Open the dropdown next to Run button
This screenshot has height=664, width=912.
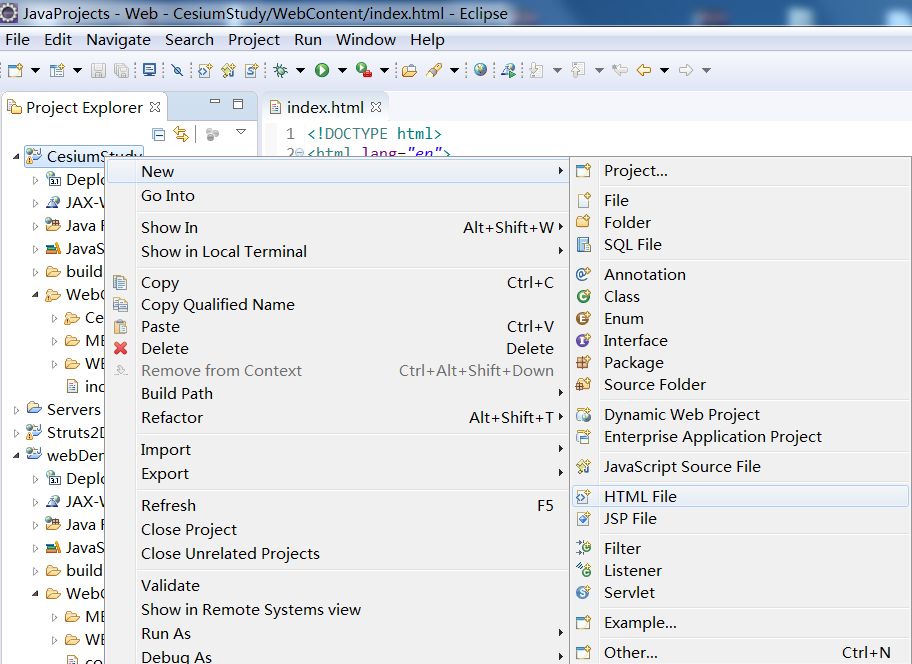[x=343, y=70]
